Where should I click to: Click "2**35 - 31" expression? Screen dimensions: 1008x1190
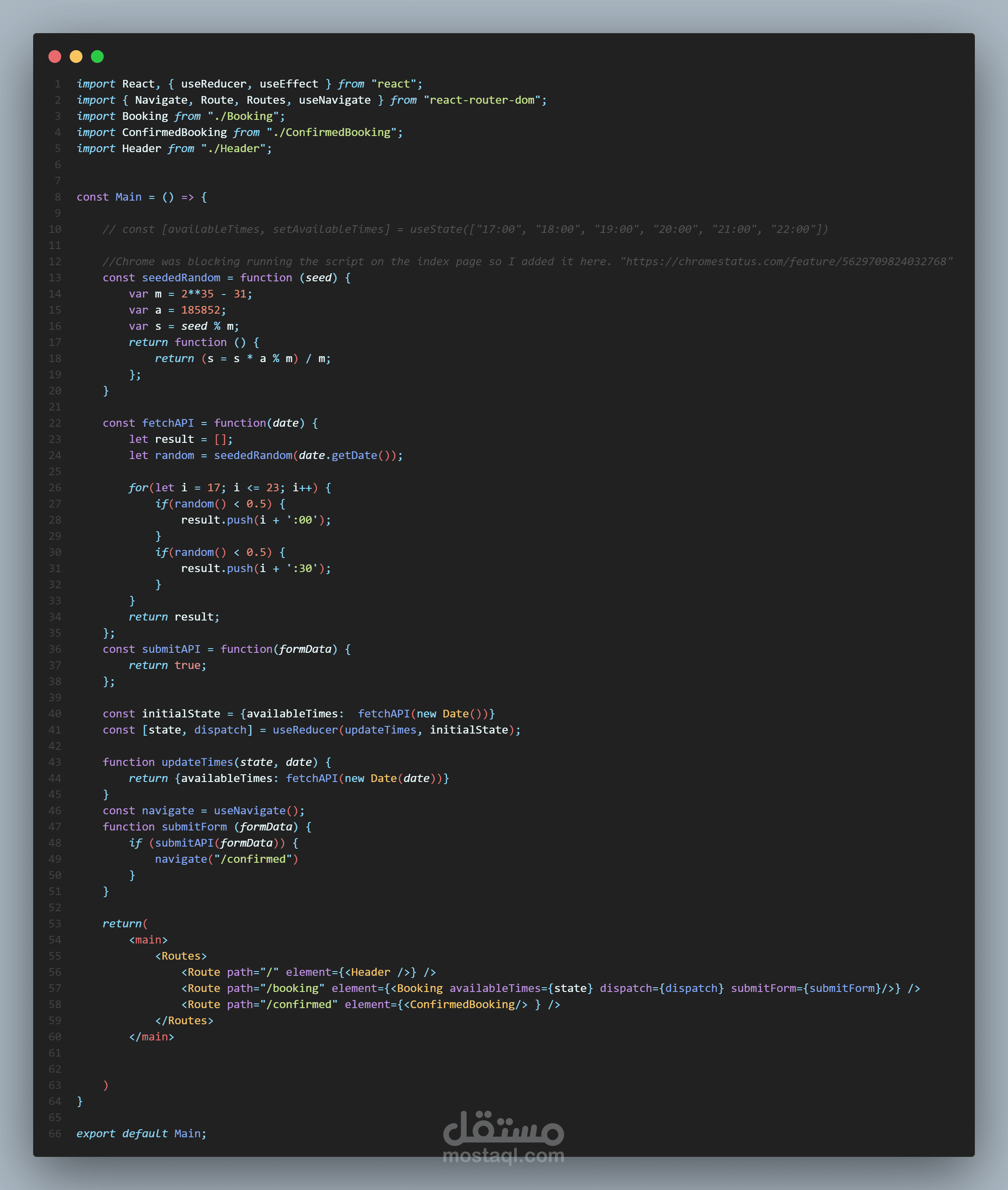(x=214, y=294)
